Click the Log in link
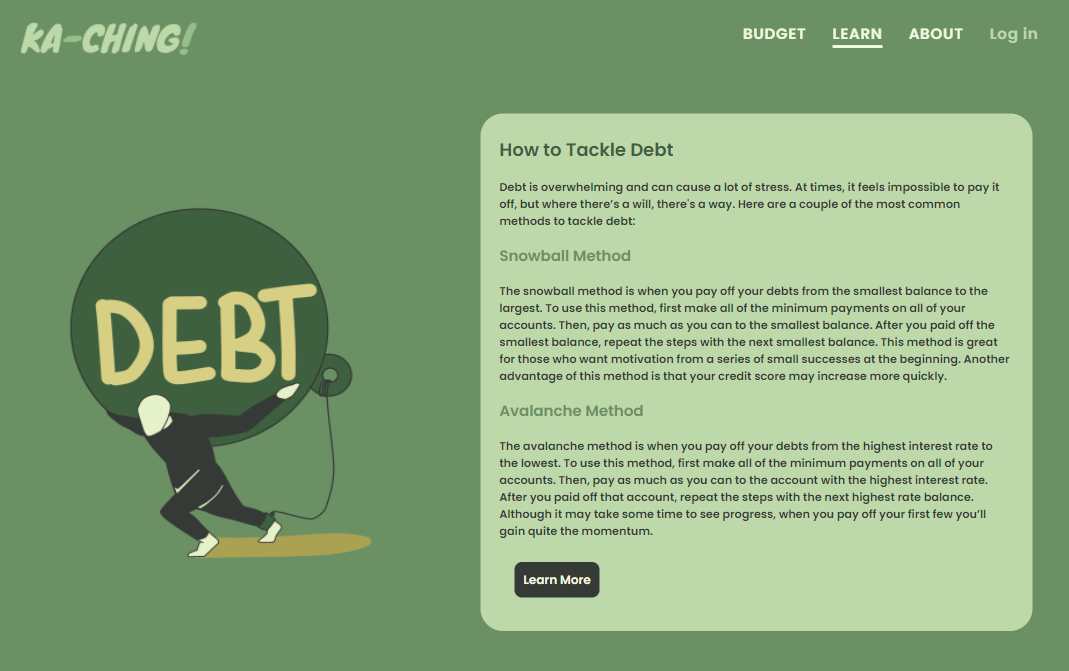1069x671 pixels. tap(1013, 34)
